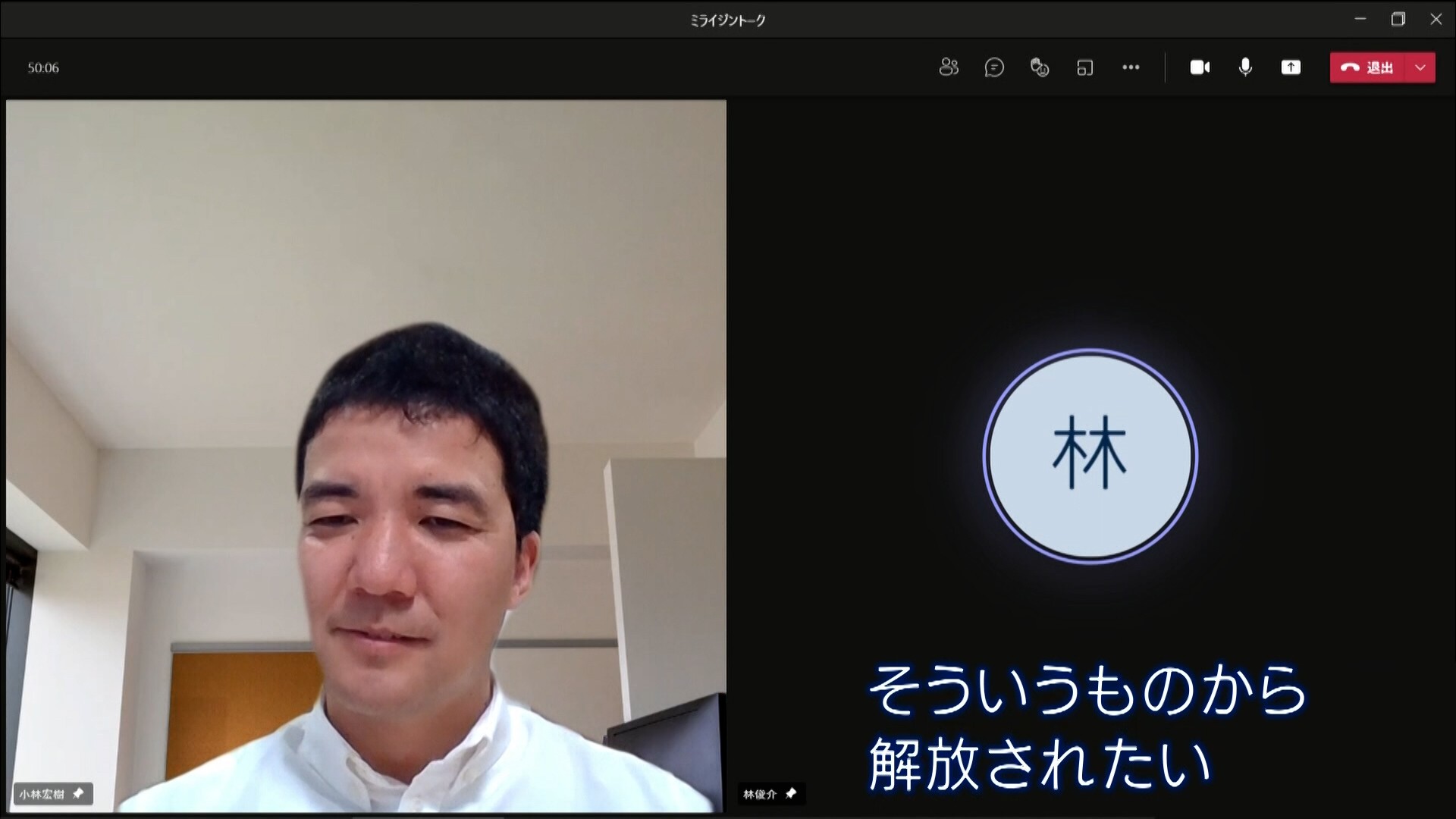Expand the leave options dropdown arrow
Image resolution: width=1456 pixels, height=819 pixels.
coord(1420,67)
